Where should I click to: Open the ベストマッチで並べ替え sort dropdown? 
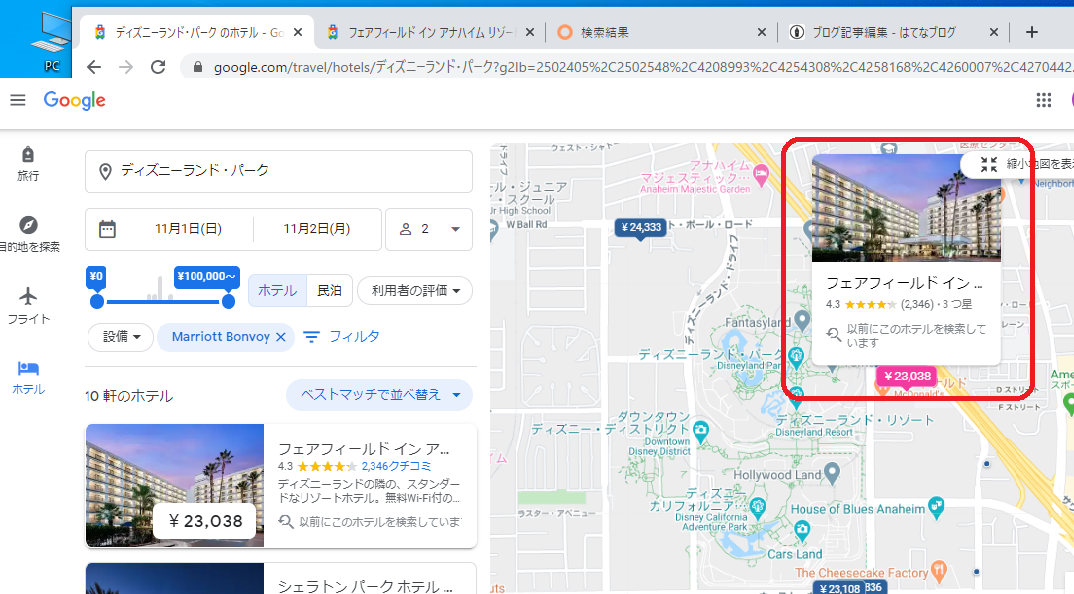379,395
